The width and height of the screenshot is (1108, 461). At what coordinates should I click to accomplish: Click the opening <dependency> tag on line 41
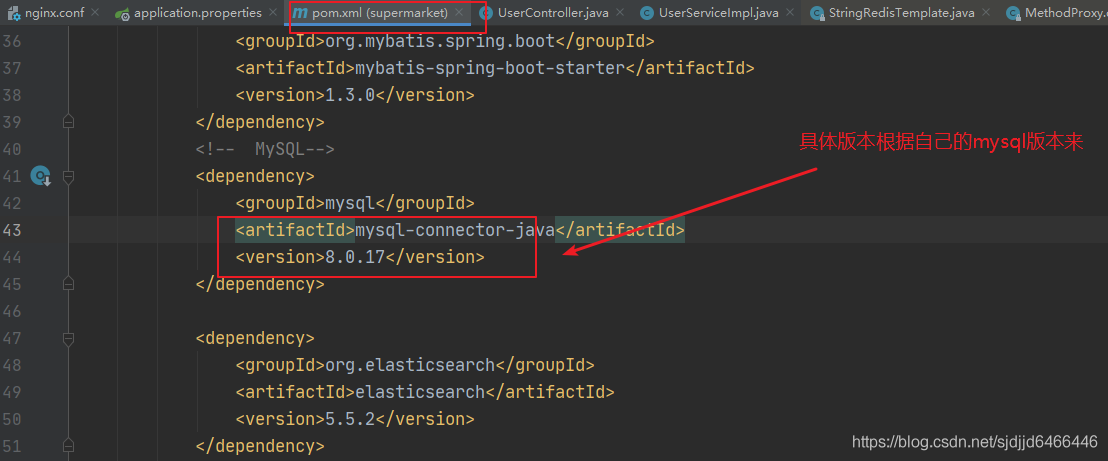[x=255, y=176]
